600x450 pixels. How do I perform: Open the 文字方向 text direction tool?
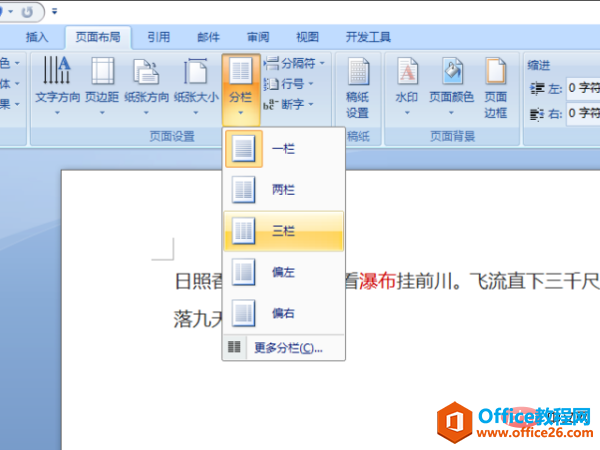click(57, 86)
